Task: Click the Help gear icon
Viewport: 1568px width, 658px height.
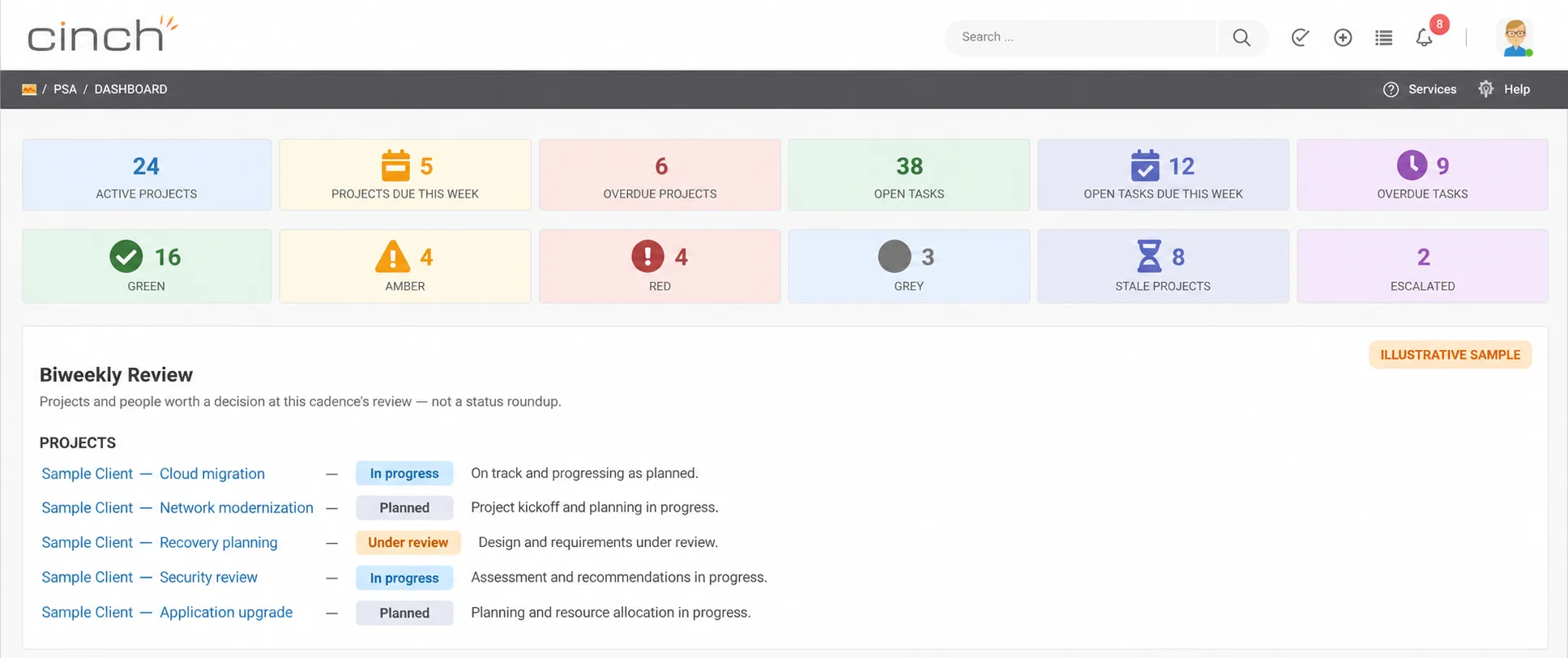Action: click(x=1485, y=89)
